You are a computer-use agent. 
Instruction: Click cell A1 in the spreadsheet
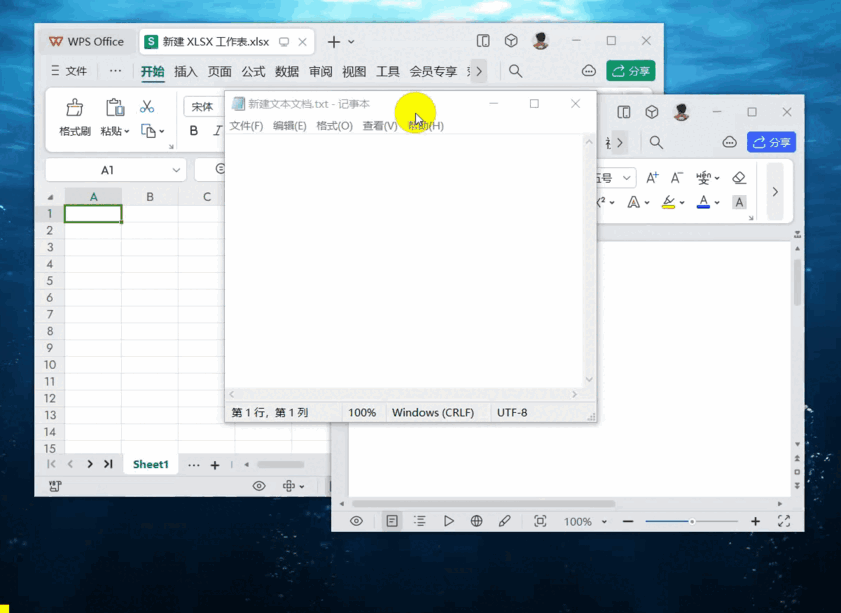(93, 213)
